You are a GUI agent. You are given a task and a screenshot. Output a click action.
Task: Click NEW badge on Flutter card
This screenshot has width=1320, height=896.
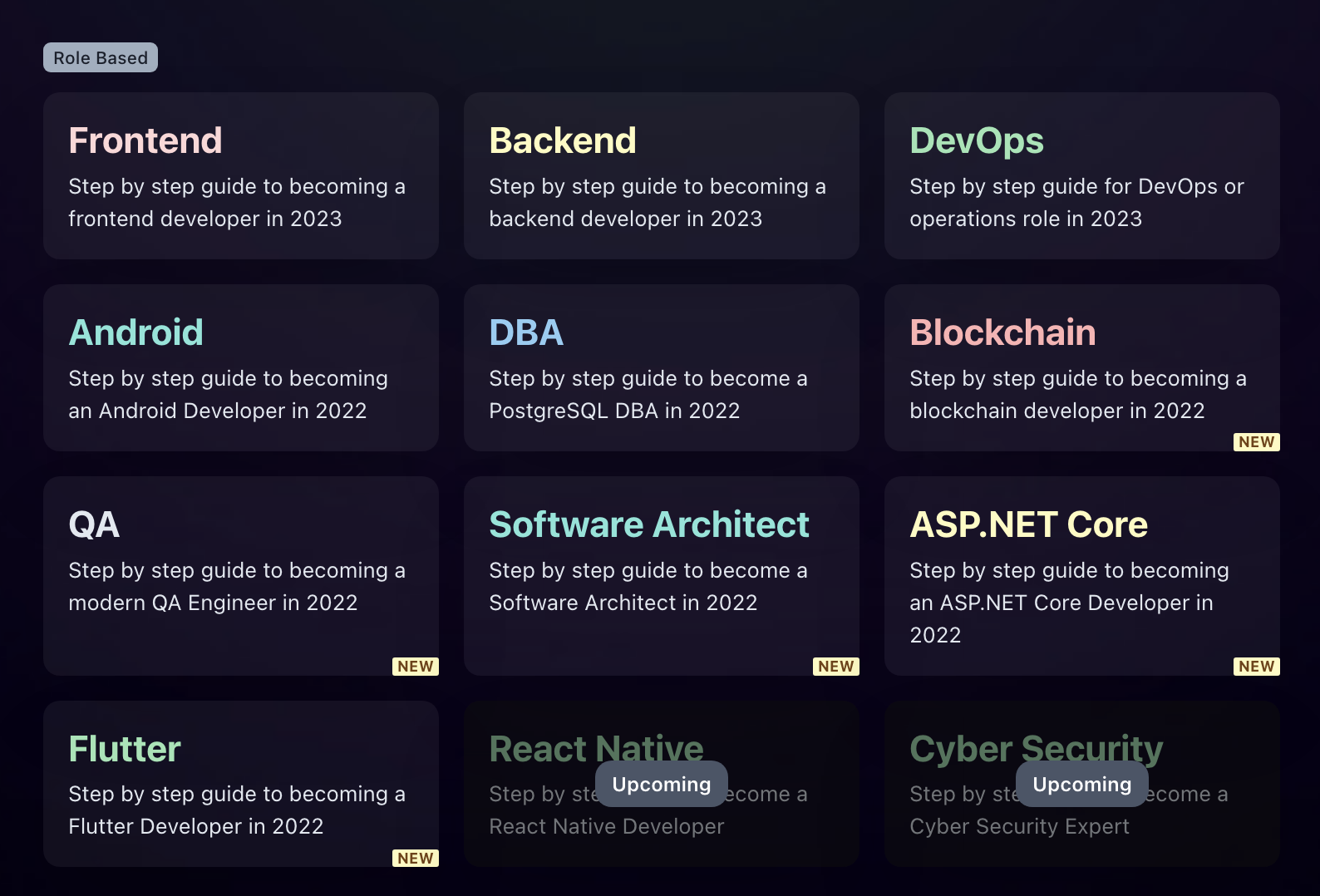tap(416, 858)
